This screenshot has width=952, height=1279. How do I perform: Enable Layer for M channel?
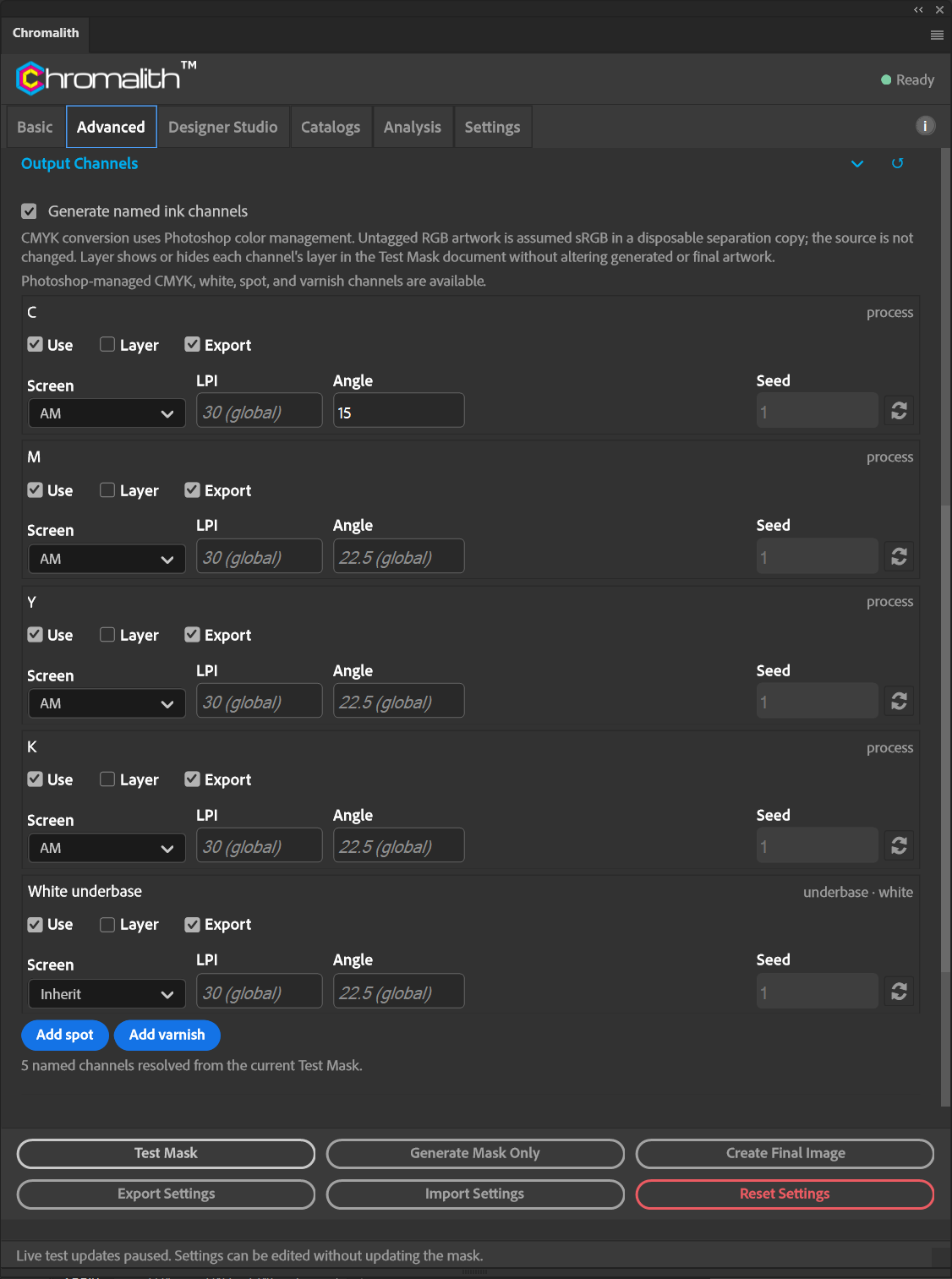(107, 489)
